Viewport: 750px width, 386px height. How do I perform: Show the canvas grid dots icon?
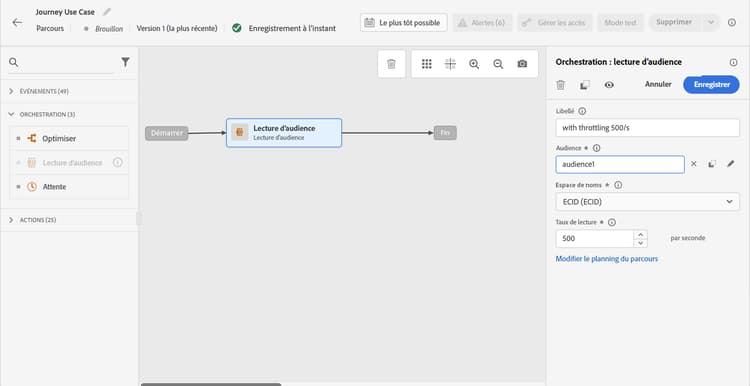[x=427, y=64]
